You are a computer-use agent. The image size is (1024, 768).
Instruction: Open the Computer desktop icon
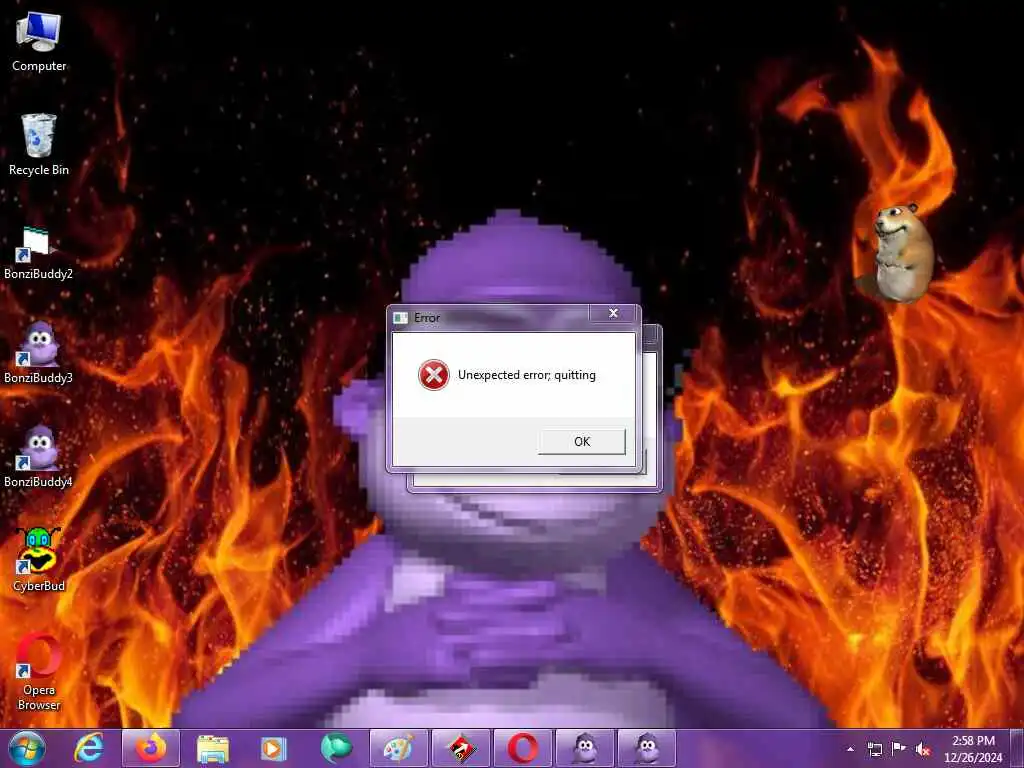tap(39, 41)
